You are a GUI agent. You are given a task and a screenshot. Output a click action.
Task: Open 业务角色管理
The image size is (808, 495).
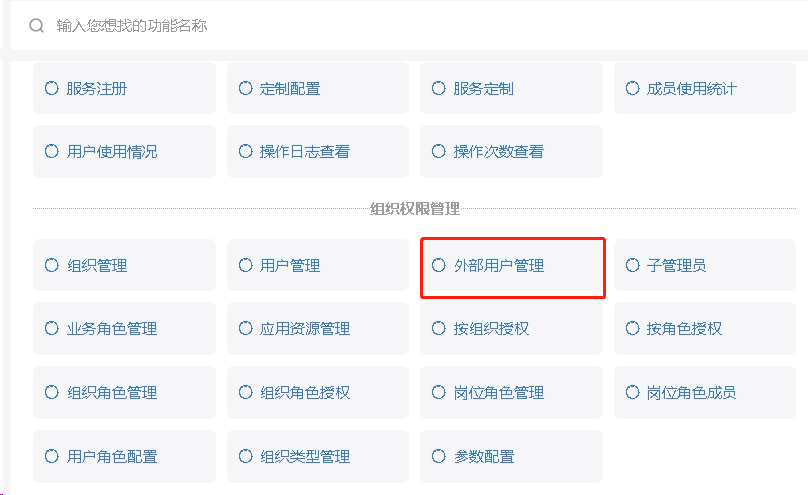(x=124, y=329)
